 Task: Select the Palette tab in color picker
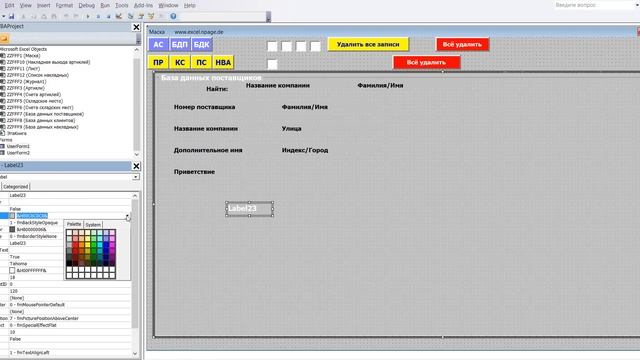pos(74,224)
